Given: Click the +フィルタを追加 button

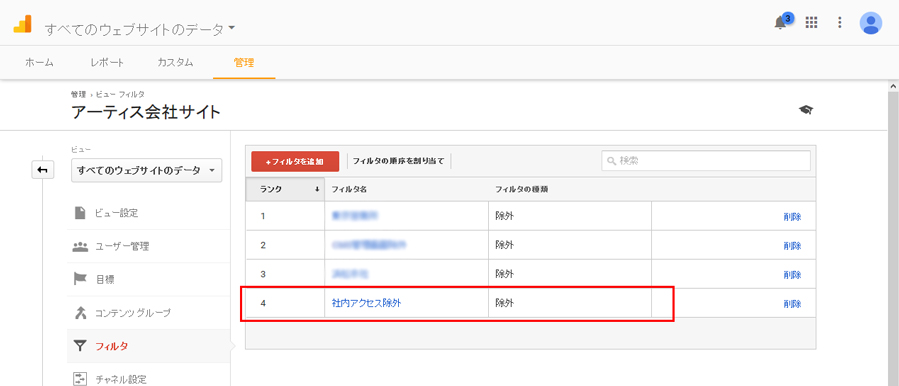Looking at the screenshot, I should coord(295,162).
